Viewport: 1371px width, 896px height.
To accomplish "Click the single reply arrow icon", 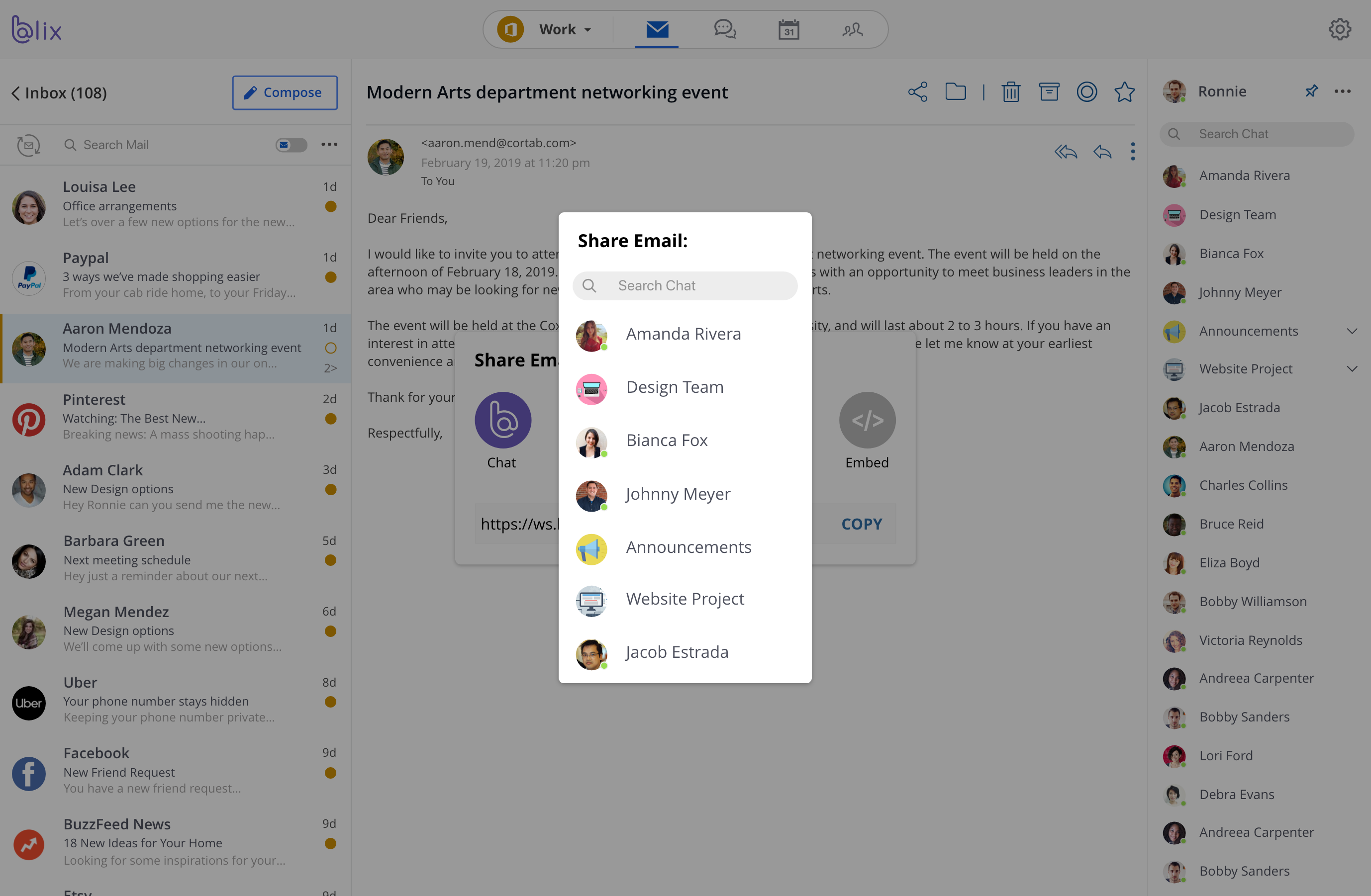I will pos(1102,152).
